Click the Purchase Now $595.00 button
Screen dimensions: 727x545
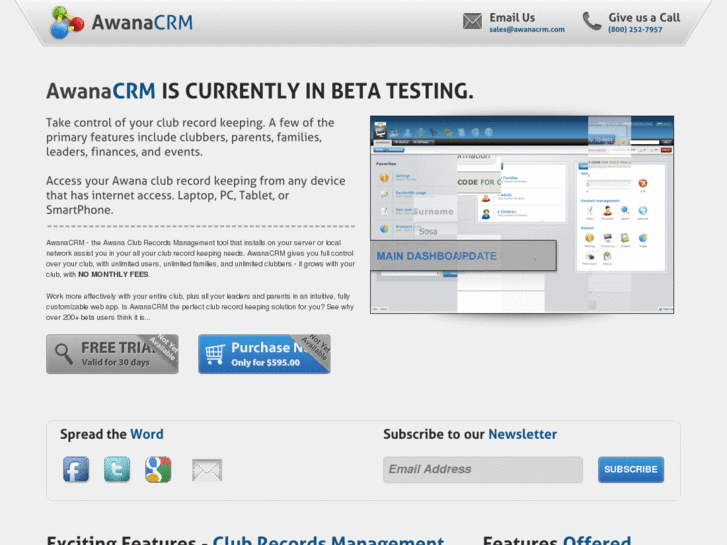[264, 354]
